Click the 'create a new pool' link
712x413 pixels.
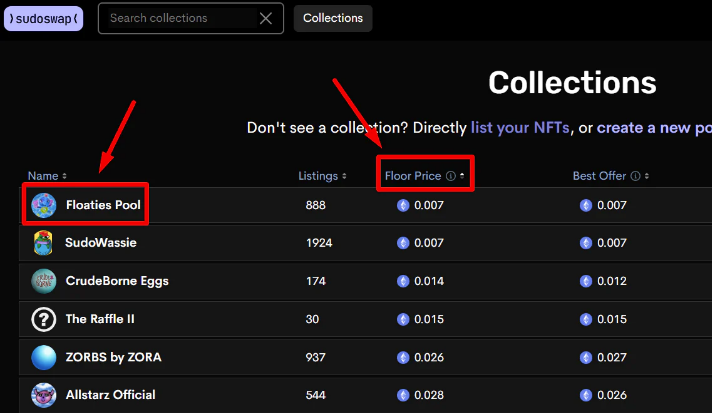[654, 128]
